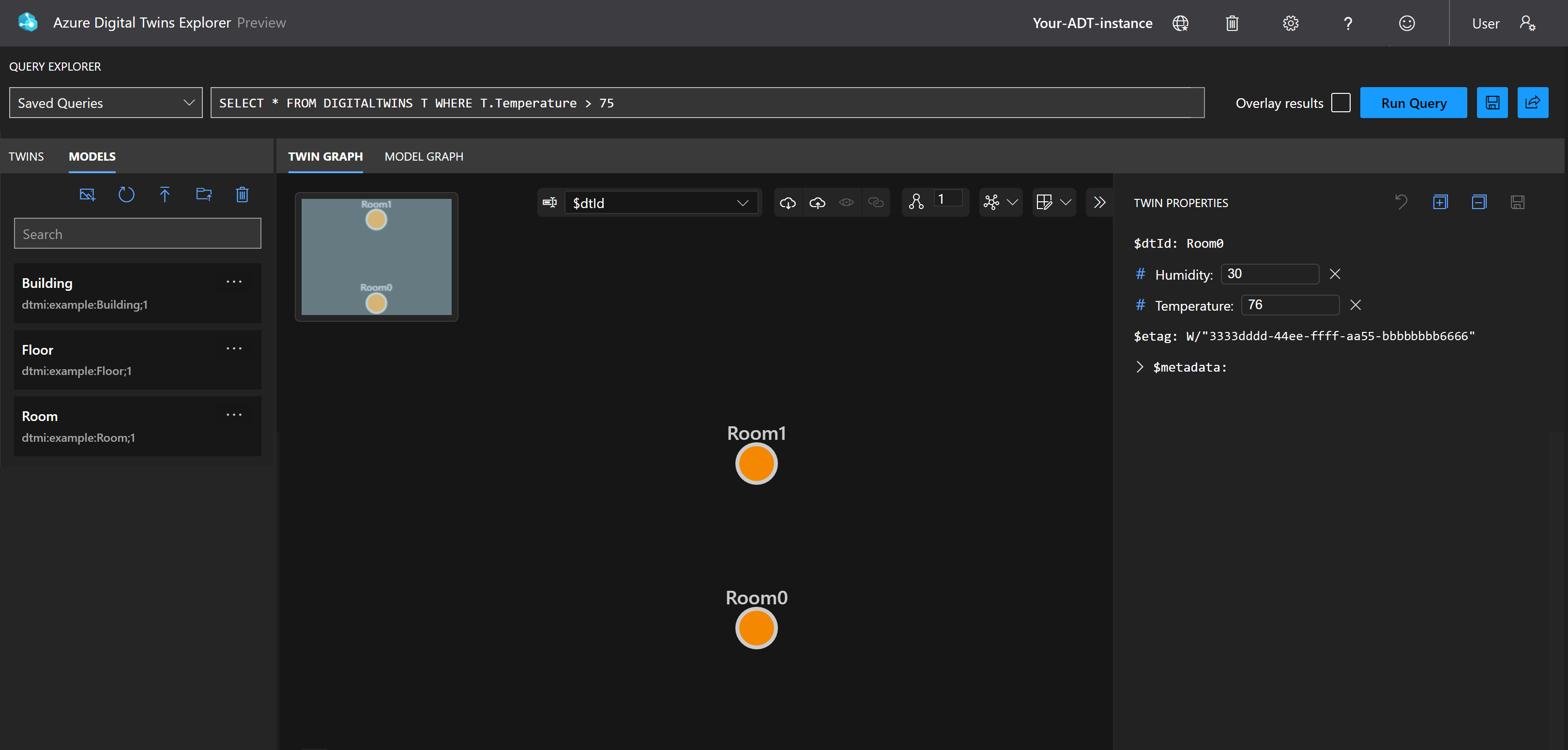Image resolution: width=1568 pixels, height=750 pixels.
Task: Save the current query with disk icon
Action: pos(1492,102)
